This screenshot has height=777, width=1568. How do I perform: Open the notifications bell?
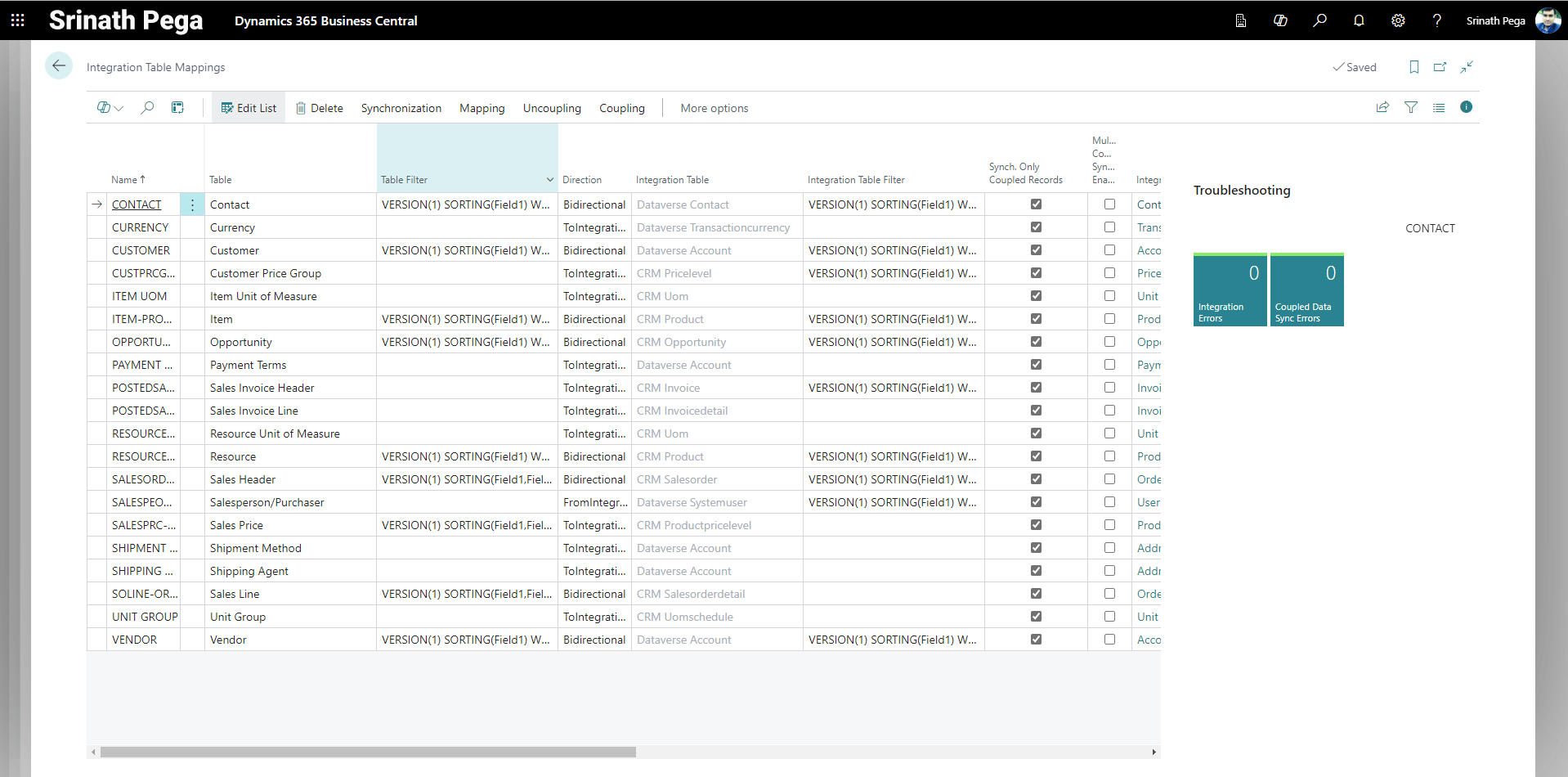1359,20
